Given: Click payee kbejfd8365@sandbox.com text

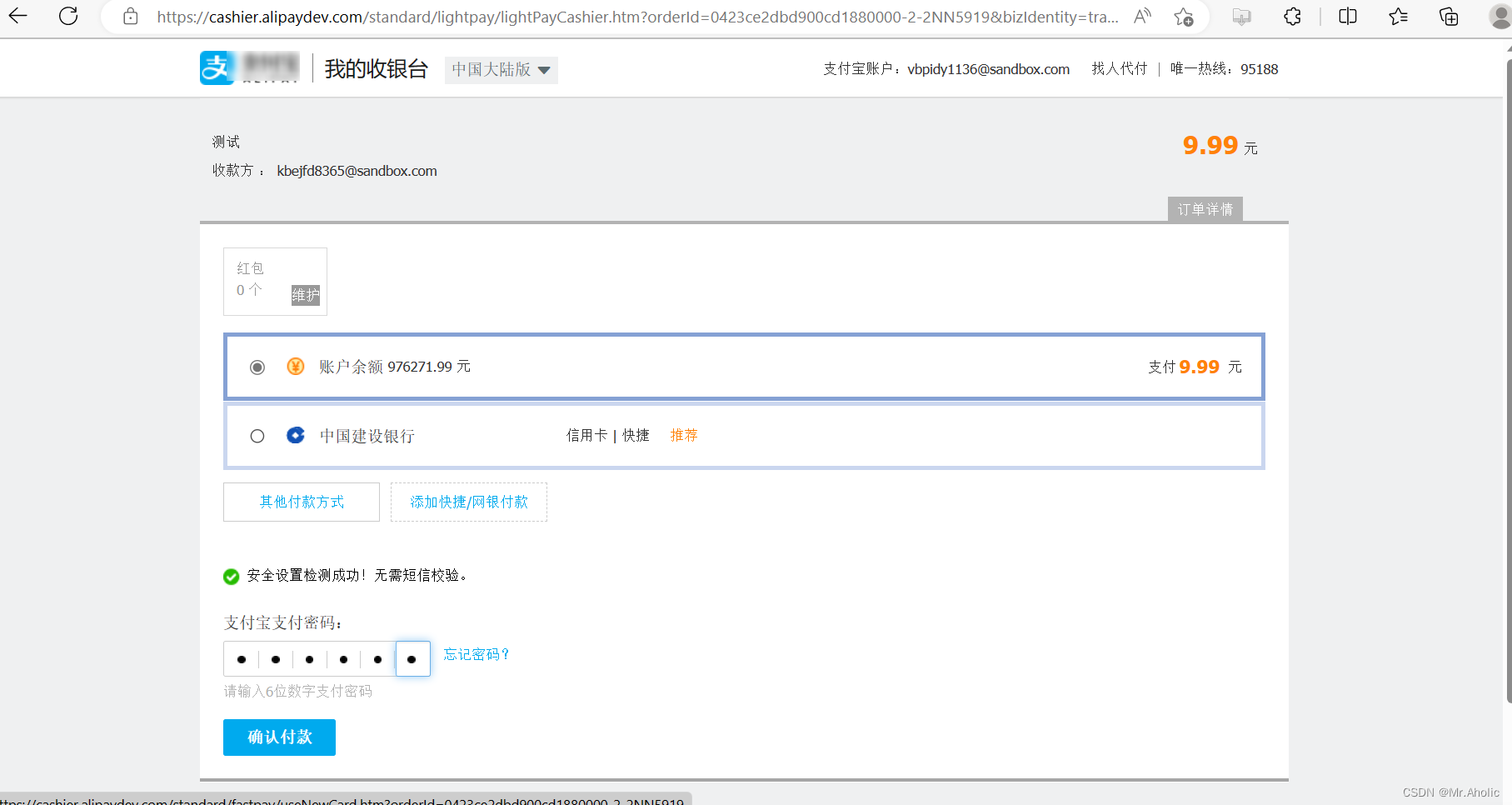Looking at the screenshot, I should pyautogui.click(x=357, y=171).
